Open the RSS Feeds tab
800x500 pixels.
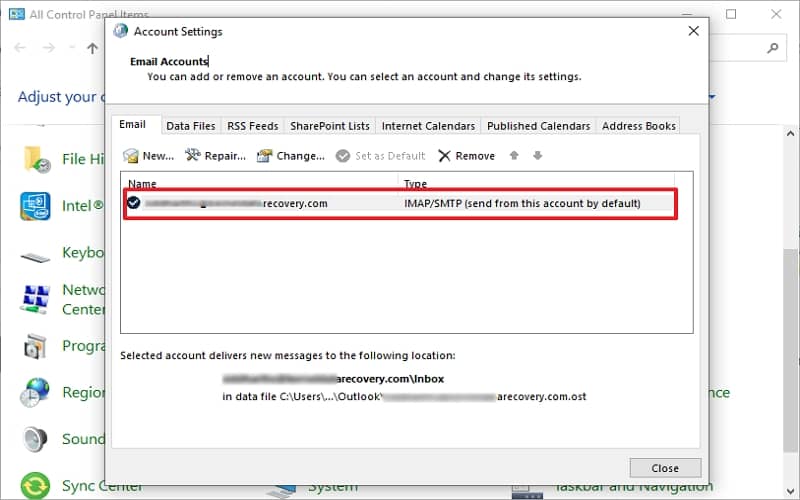click(253, 126)
